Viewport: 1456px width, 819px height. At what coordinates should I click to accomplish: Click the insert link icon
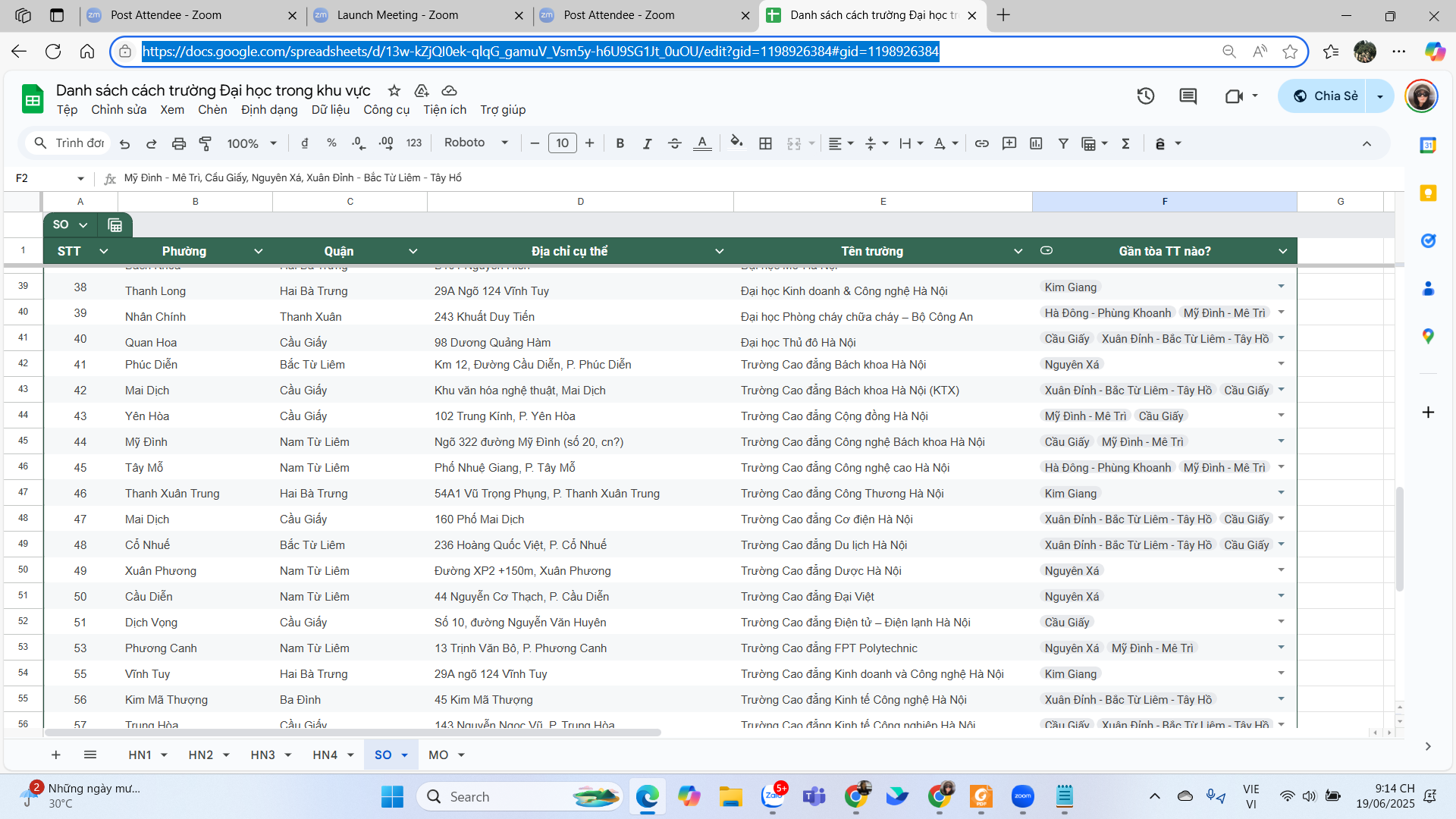point(981,143)
